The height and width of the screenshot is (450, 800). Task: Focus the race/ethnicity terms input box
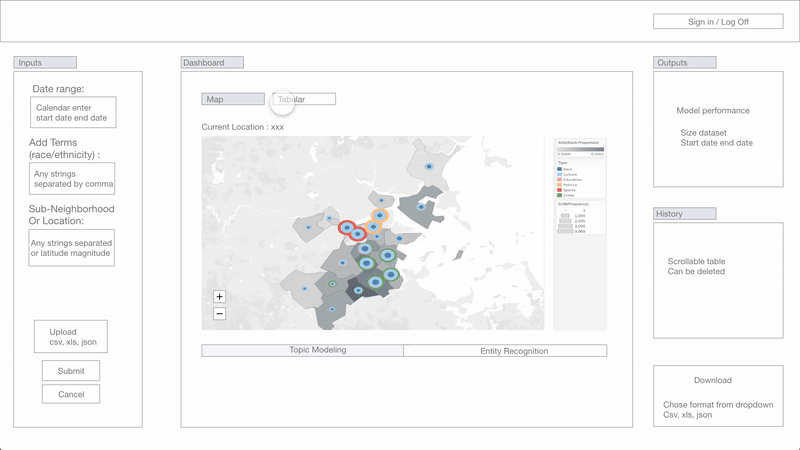[72, 179]
